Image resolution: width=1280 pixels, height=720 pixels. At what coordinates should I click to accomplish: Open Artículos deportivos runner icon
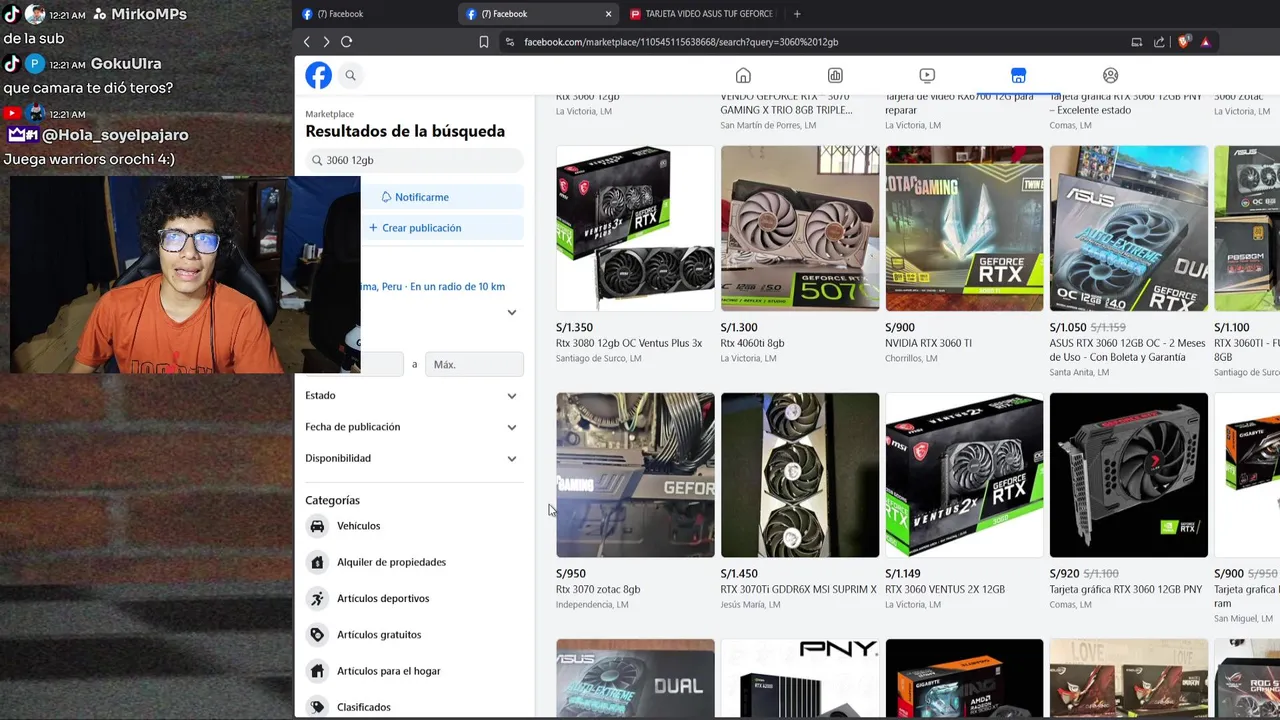tap(317, 598)
